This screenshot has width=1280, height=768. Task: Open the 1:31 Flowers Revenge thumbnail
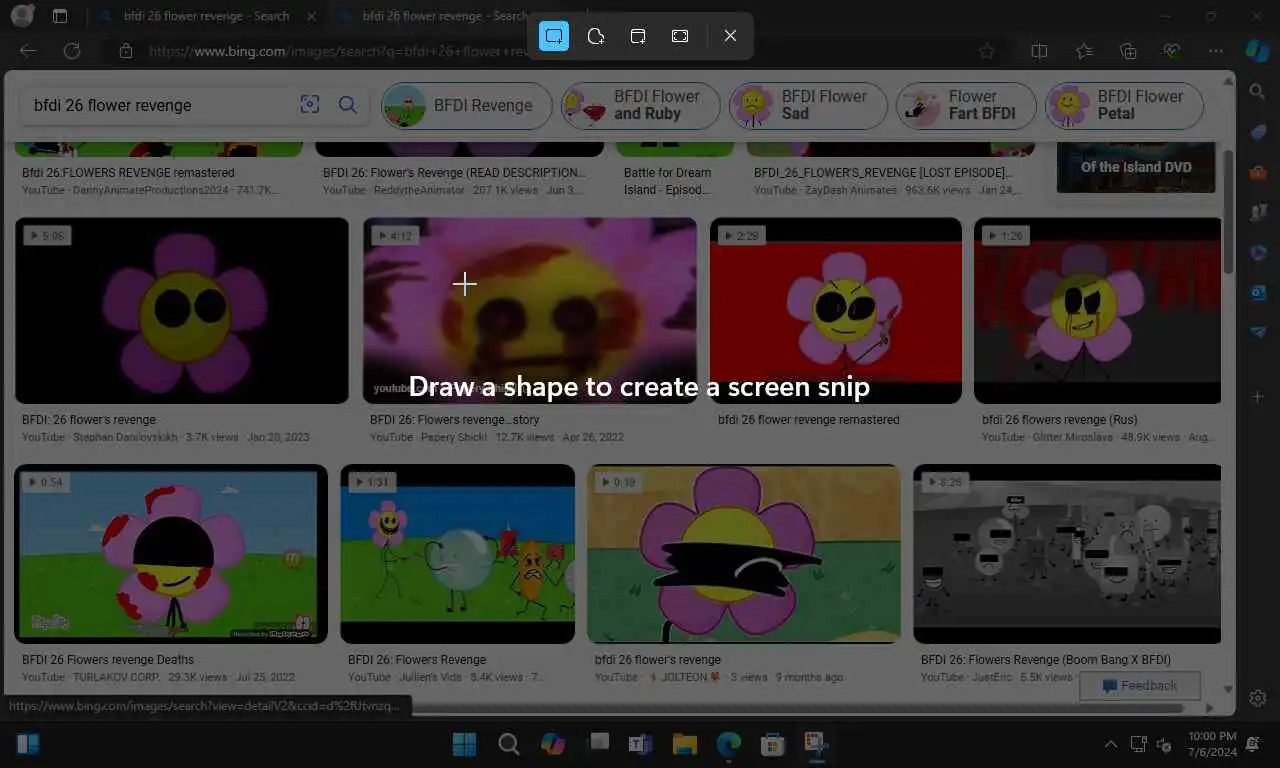pos(458,554)
